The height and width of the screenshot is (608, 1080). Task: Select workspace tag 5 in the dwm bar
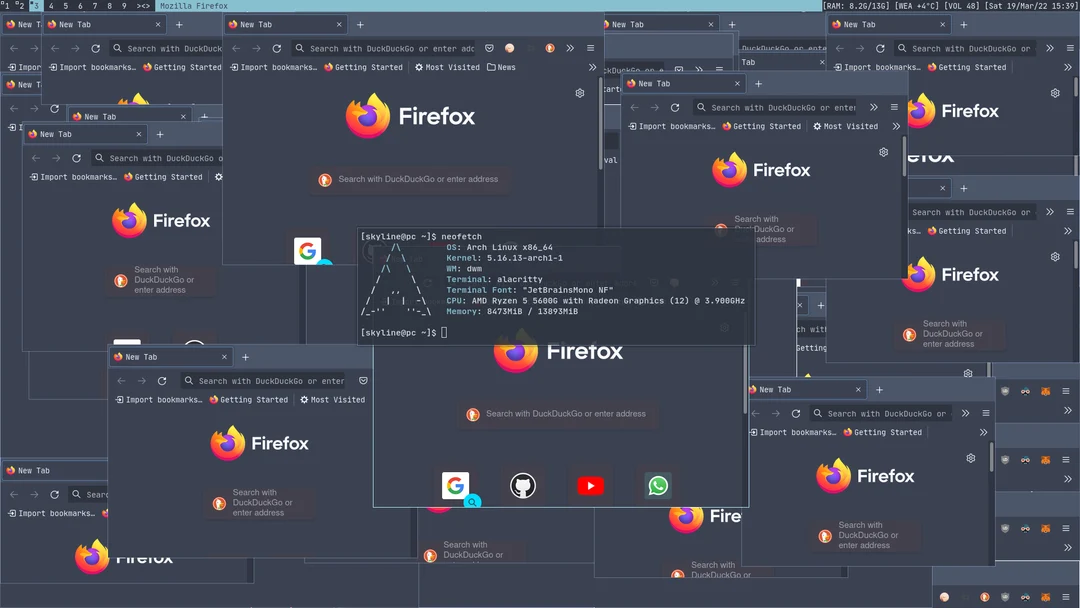(x=64, y=5)
